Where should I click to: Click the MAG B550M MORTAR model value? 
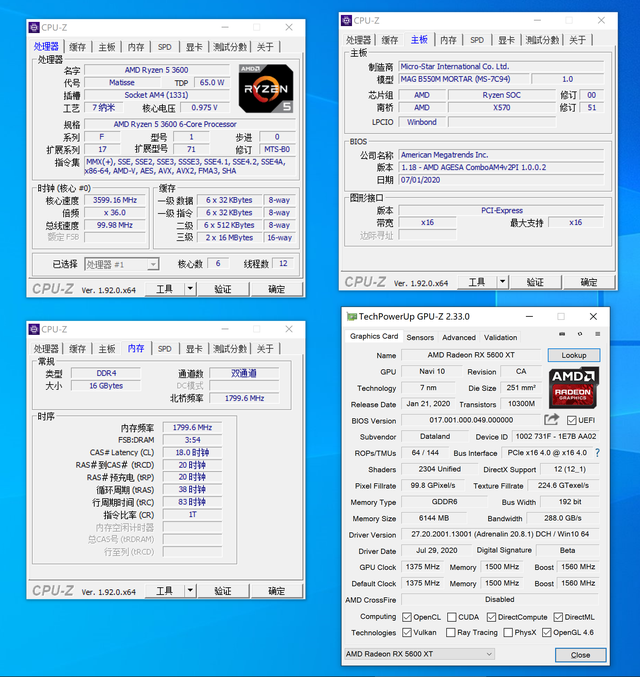[463, 79]
